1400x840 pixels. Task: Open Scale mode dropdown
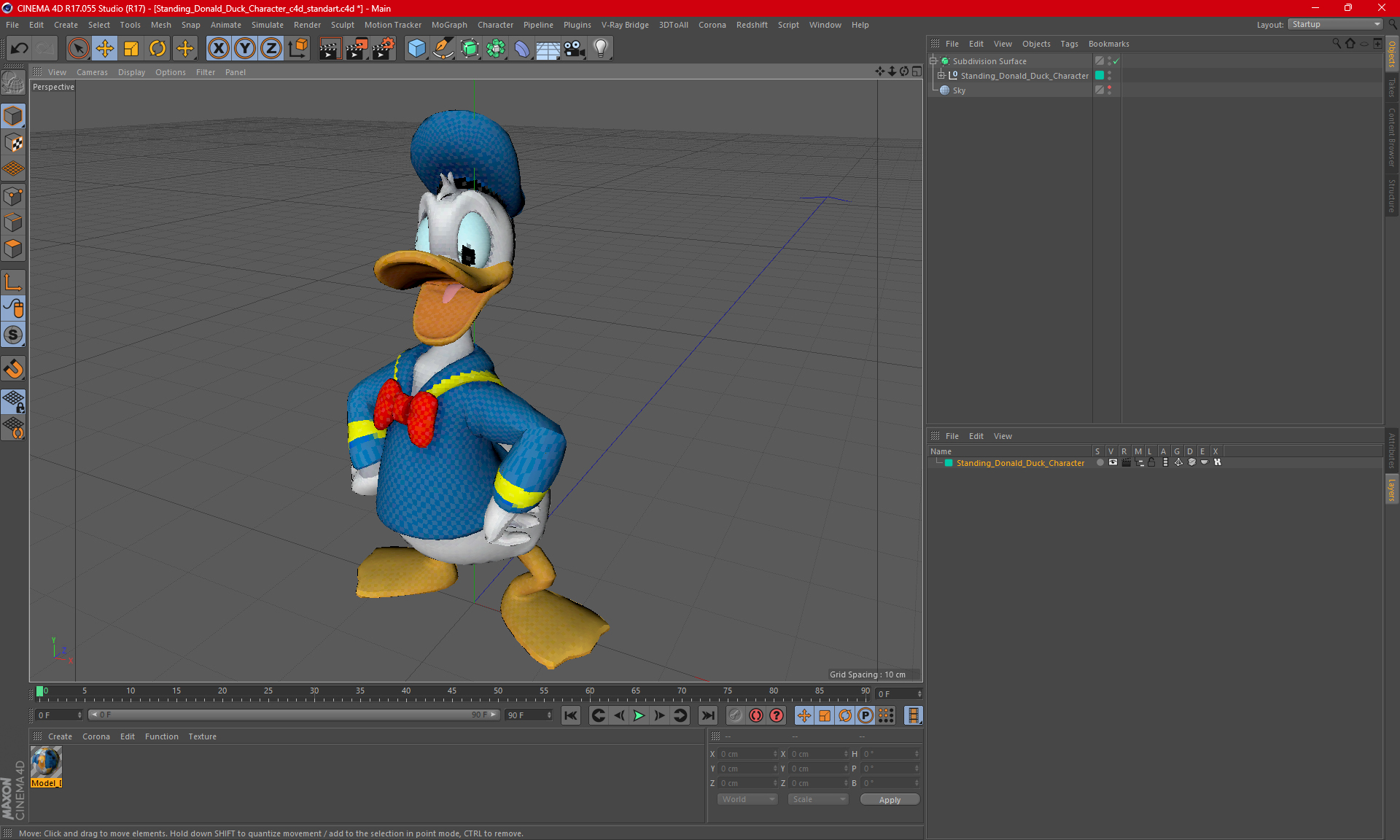[x=817, y=799]
